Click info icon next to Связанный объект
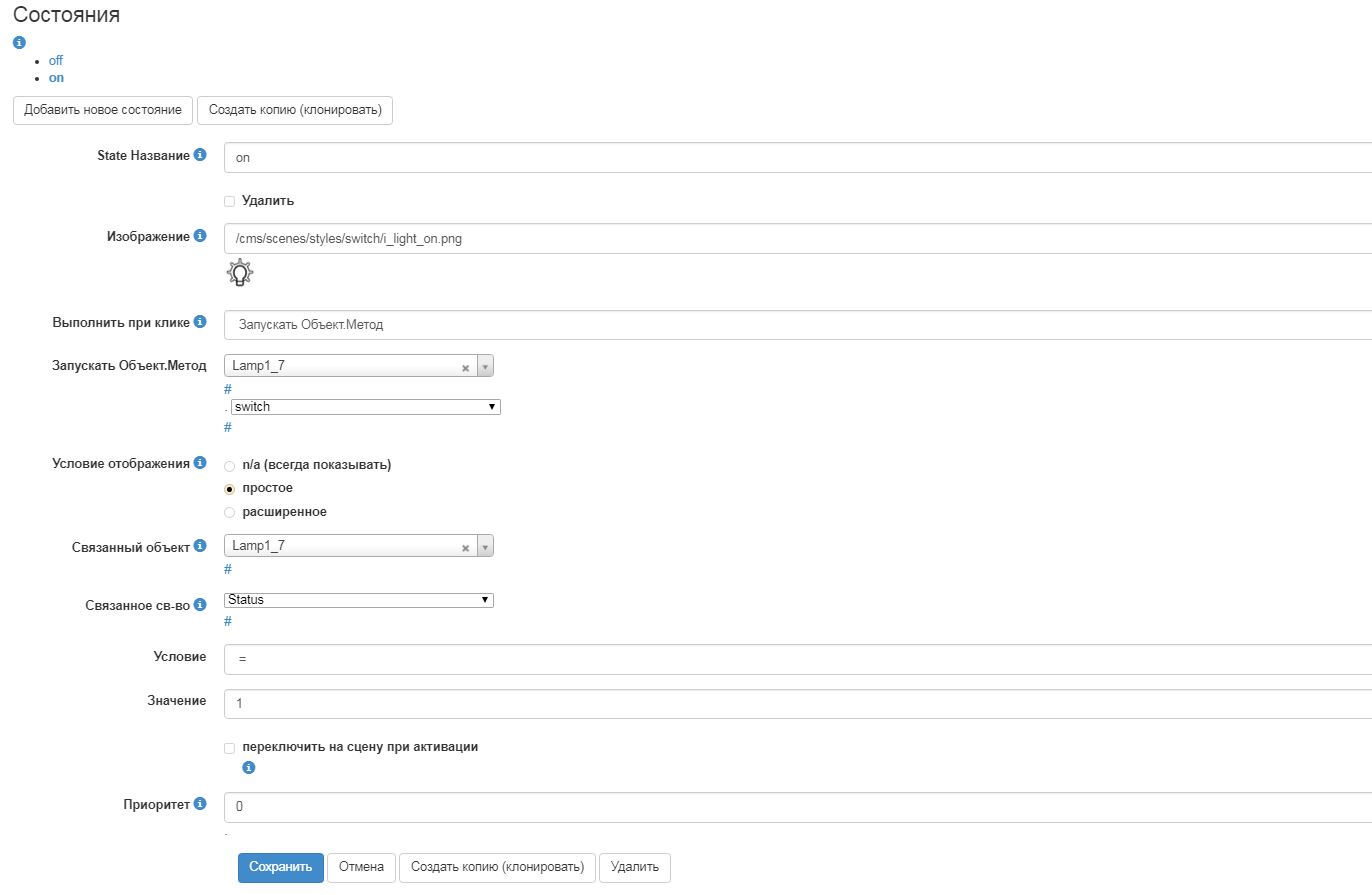Image resolution: width=1372 pixels, height=895 pixels. (200, 546)
